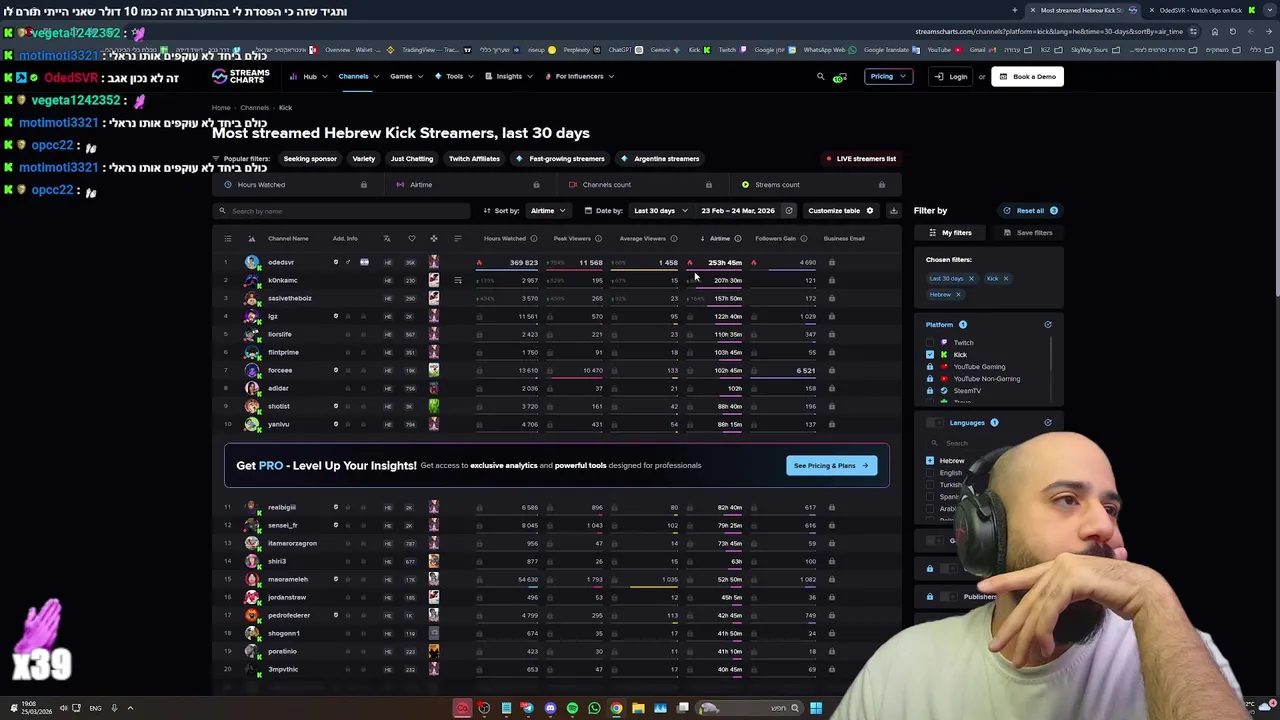1280x720 pixels.
Task: Open WhatsApp from the taskbar
Action: pos(594,708)
